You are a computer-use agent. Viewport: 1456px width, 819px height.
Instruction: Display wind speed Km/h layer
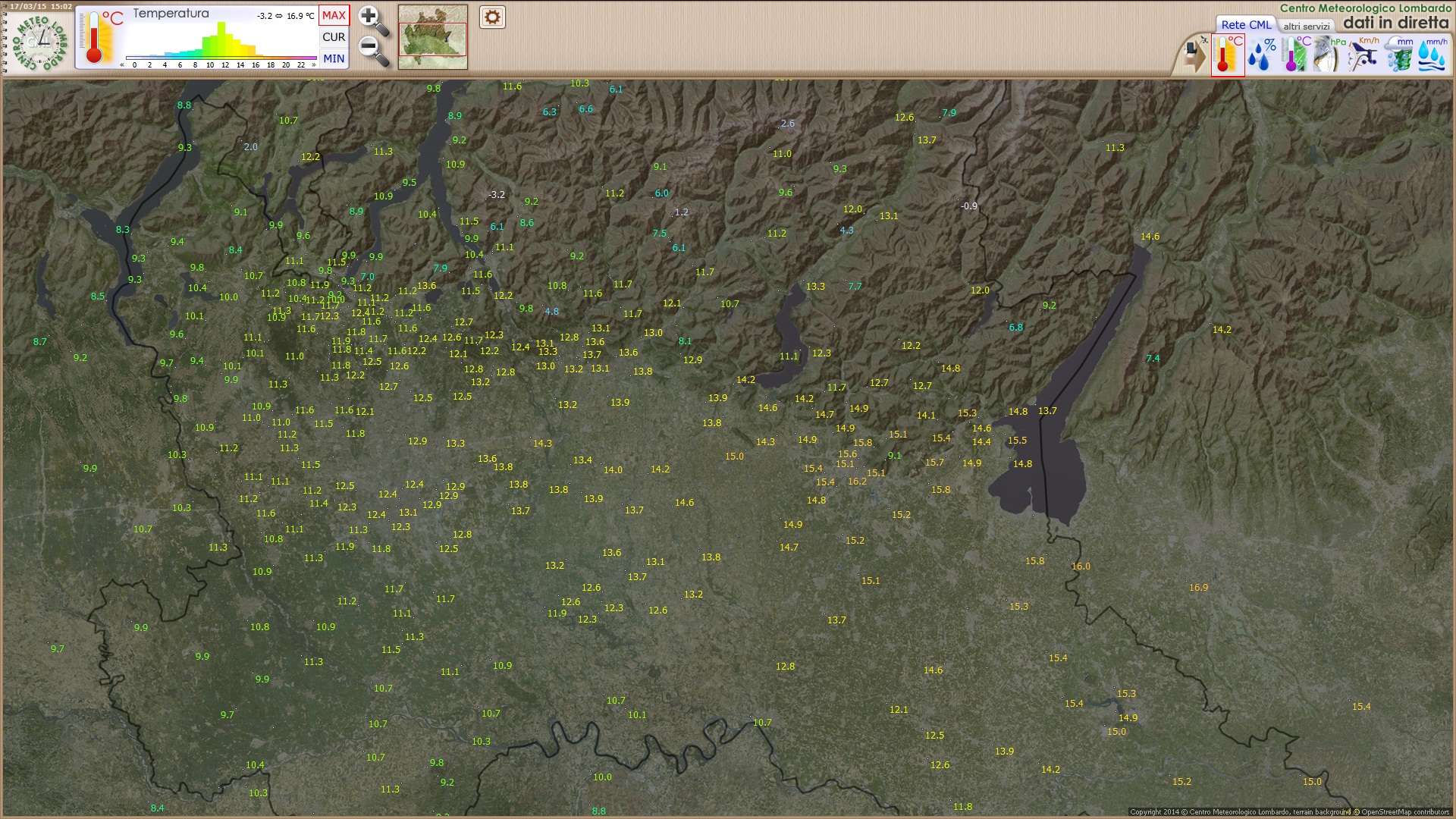pos(1363,55)
